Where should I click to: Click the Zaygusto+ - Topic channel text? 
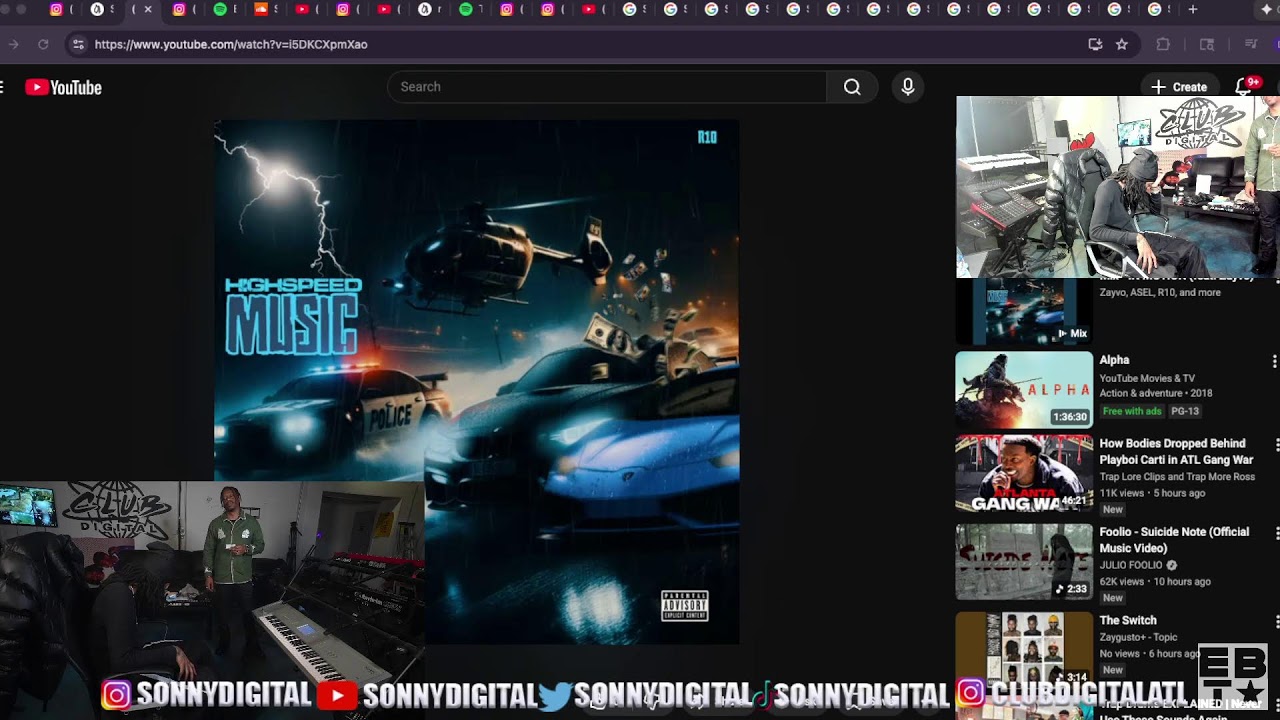click(1139, 637)
